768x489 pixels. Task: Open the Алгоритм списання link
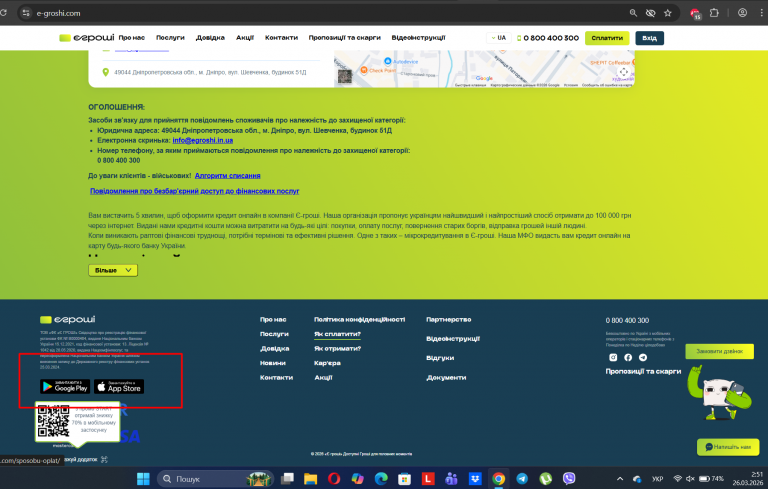coord(227,176)
